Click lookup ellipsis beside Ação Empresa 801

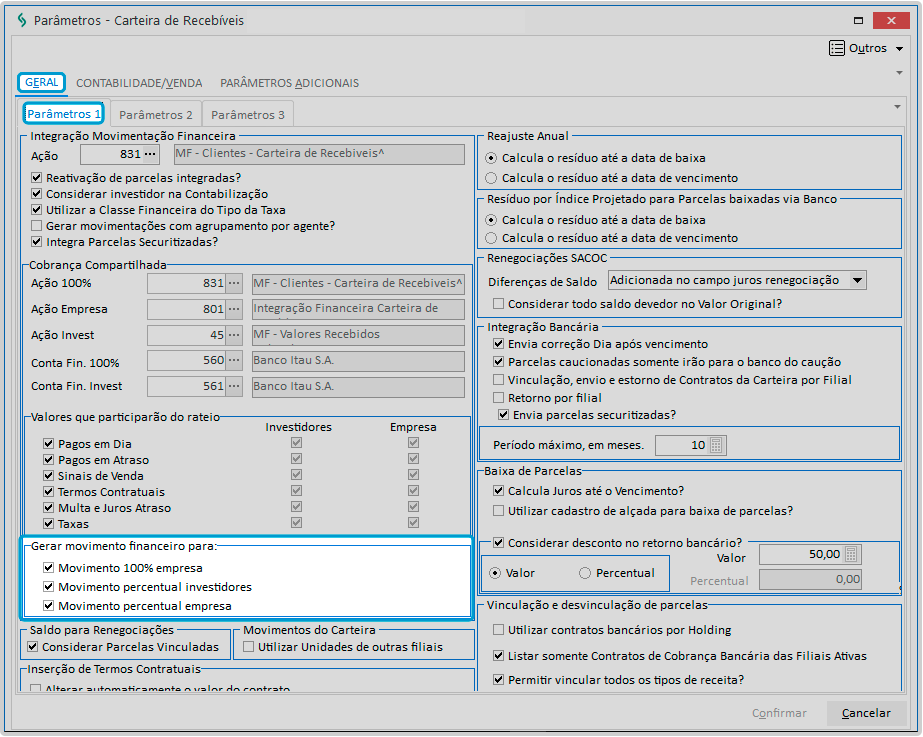click(x=235, y=309)
